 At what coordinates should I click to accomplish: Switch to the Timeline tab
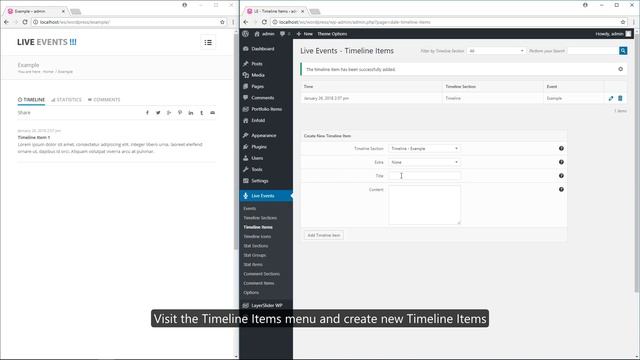point(31,100)
